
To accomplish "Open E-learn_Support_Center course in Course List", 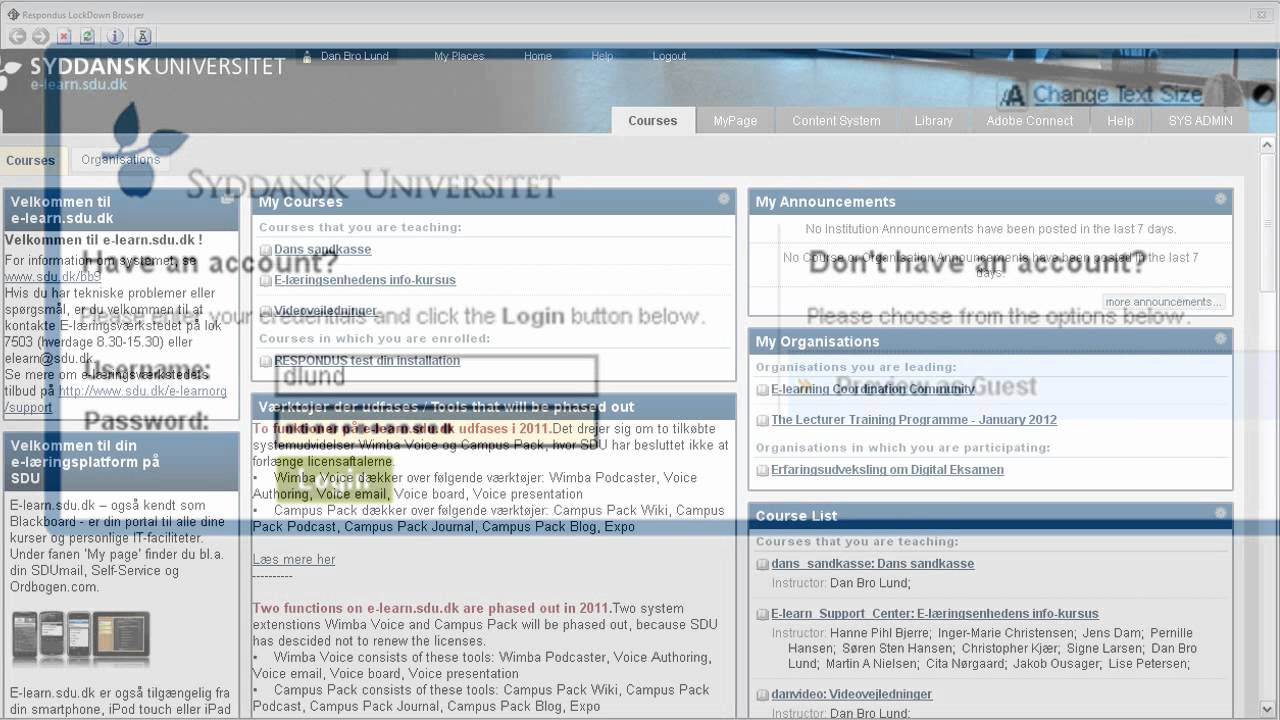I will coord(935,614).
